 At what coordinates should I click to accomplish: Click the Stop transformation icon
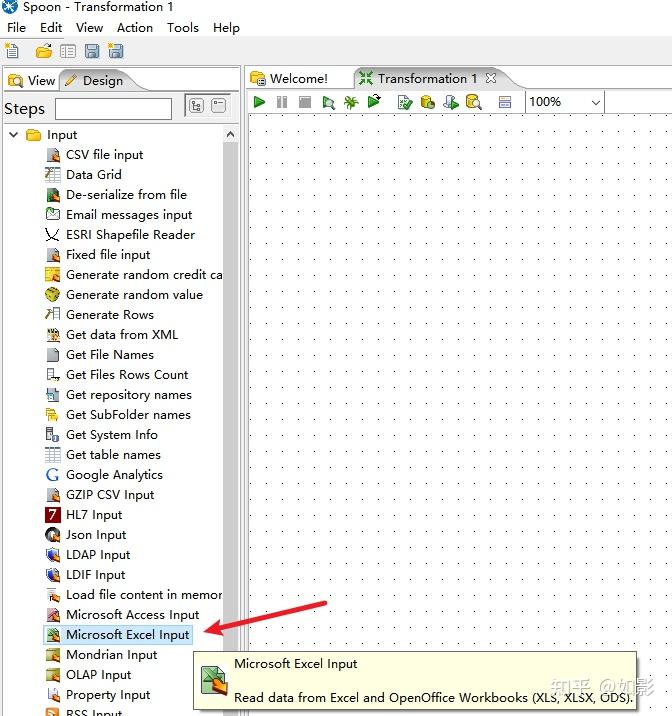304,102
